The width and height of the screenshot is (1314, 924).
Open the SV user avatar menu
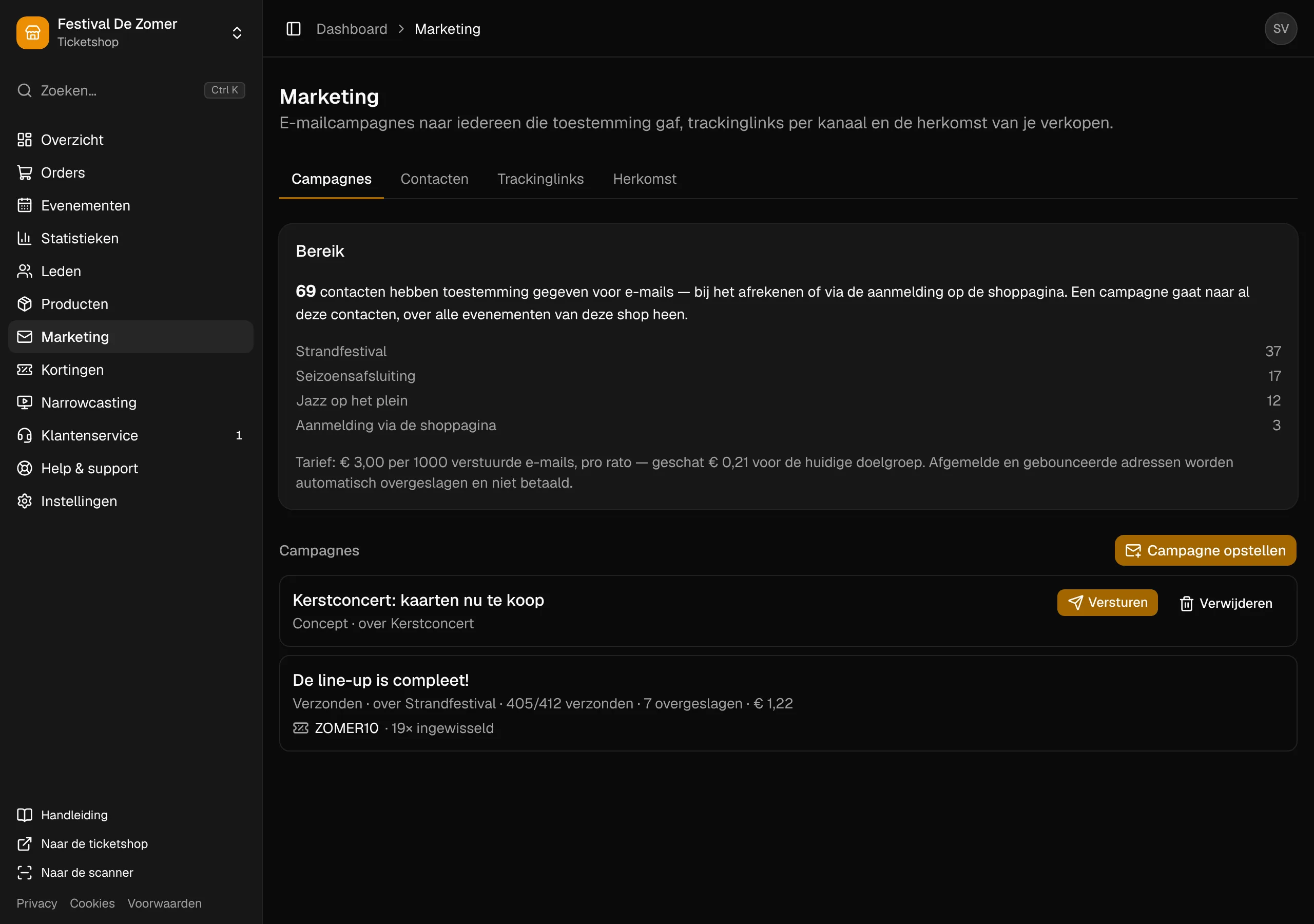[1281, 29]
